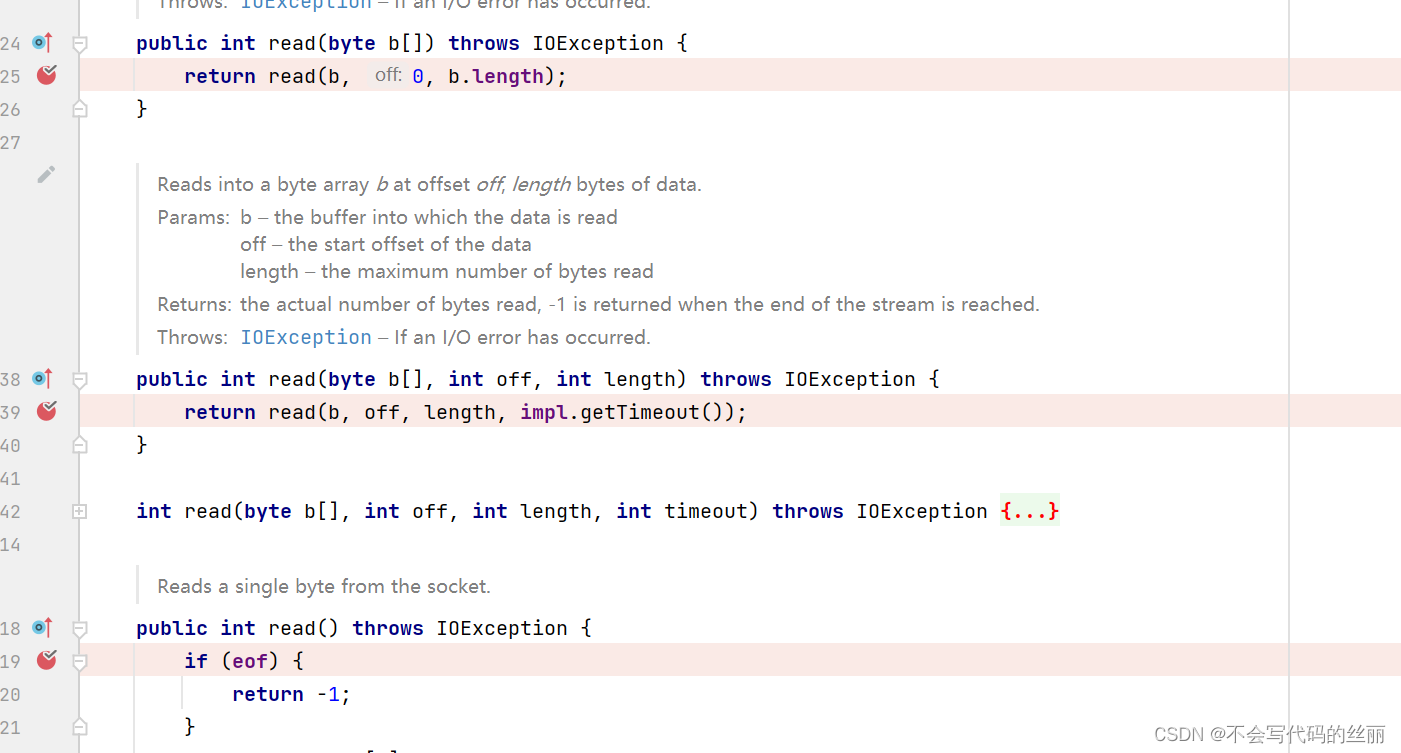Expand the folded read with timeout method
This screenshot has height=753, width=1401.
click(80, 511)
